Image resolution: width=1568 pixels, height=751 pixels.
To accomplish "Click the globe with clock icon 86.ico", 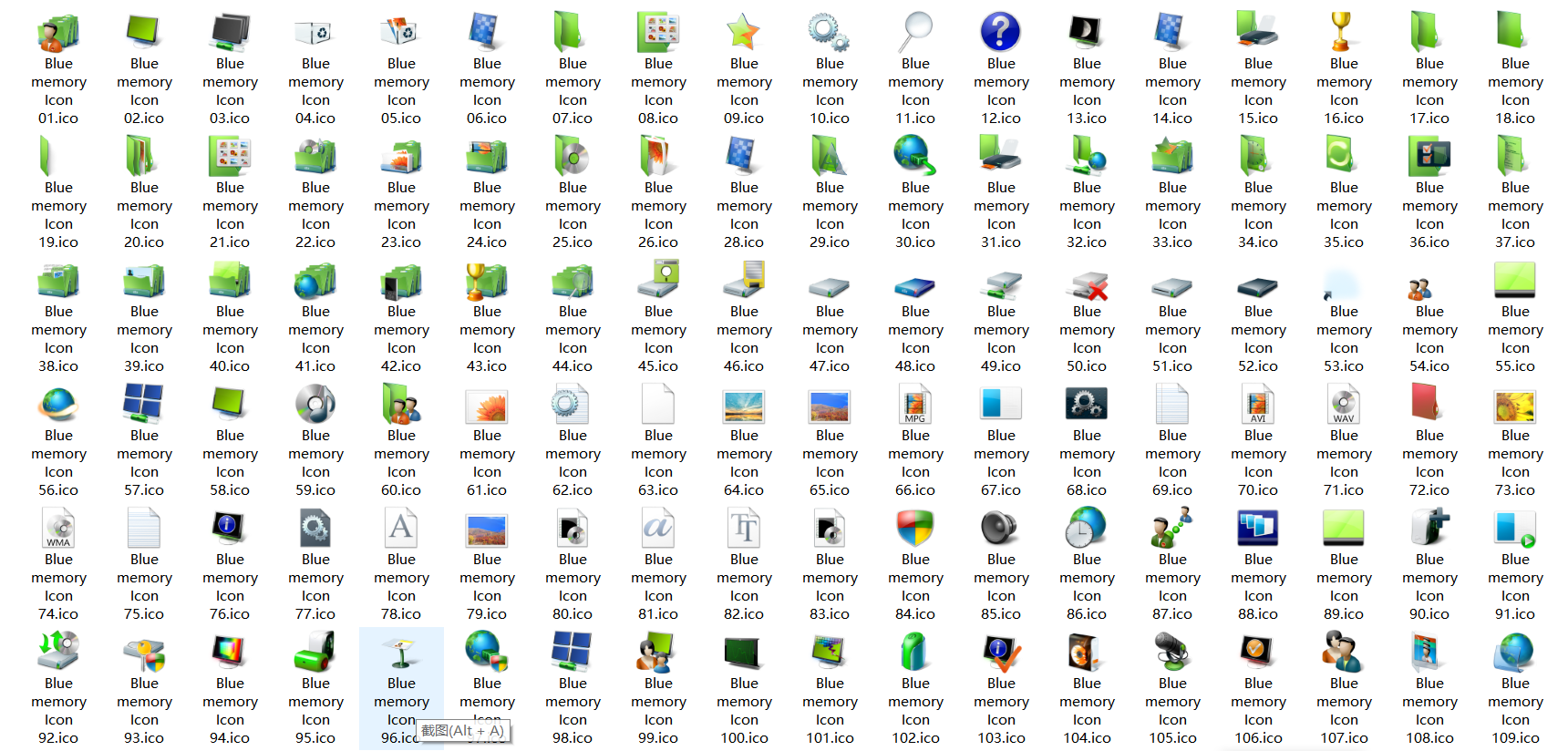I will pos(1087,529).
